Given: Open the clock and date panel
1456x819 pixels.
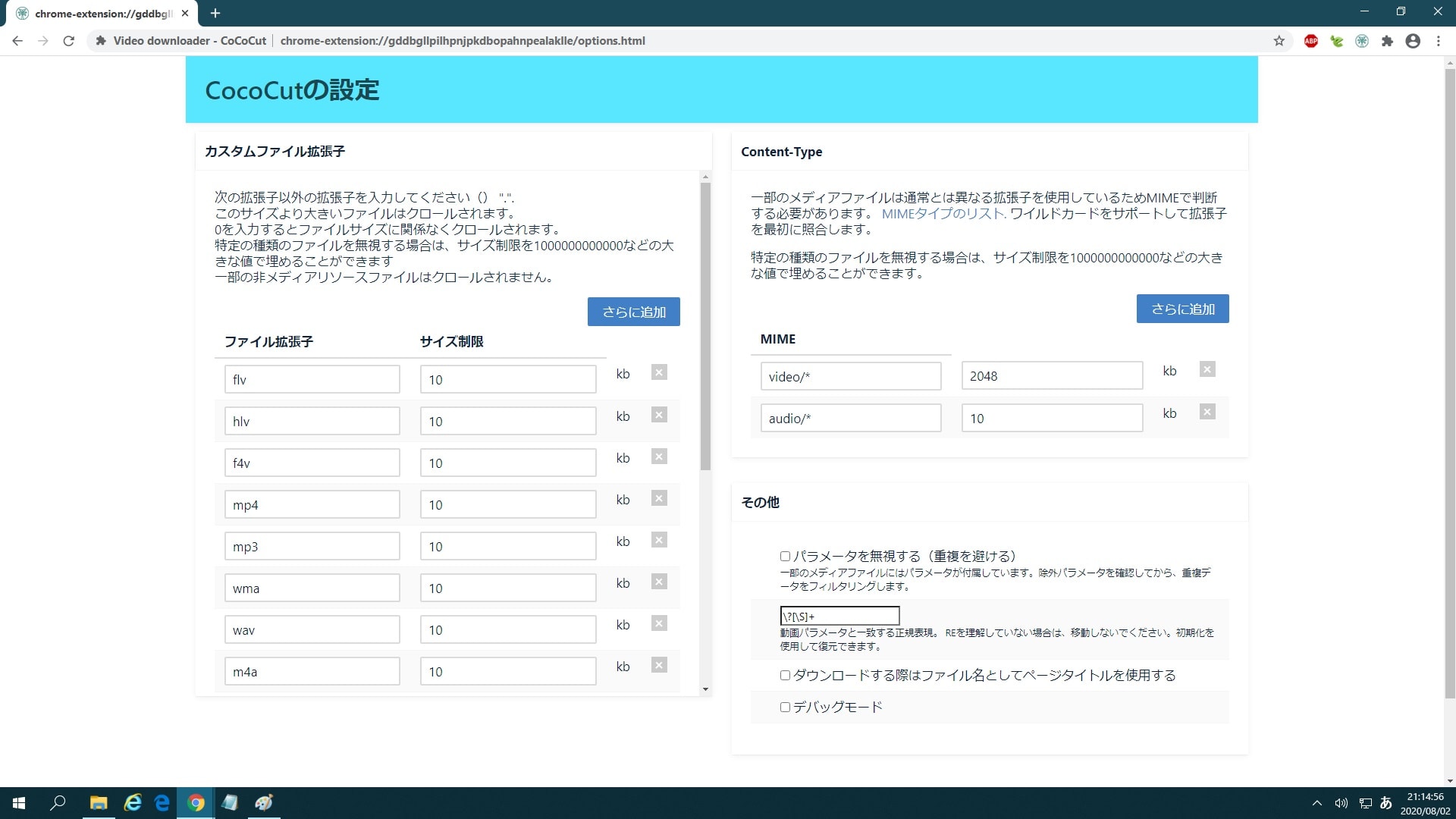Looking at the screenshot, I should tap(1425, 803).
